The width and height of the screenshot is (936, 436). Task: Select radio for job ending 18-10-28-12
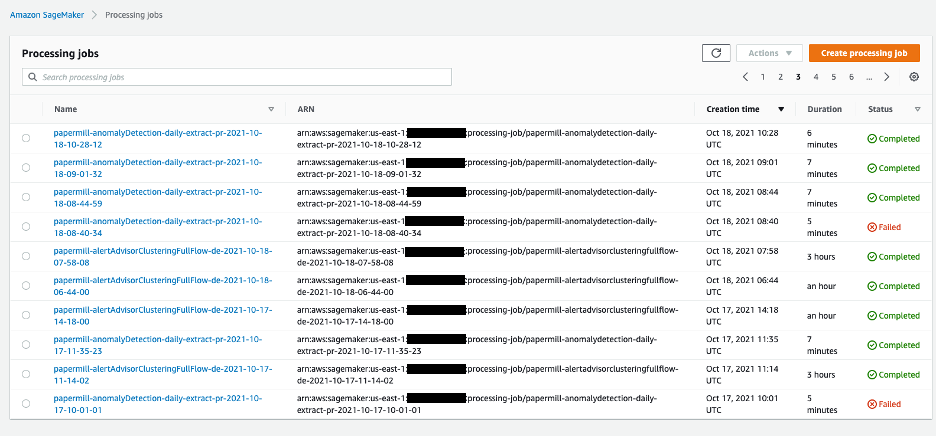click(26, 138)
